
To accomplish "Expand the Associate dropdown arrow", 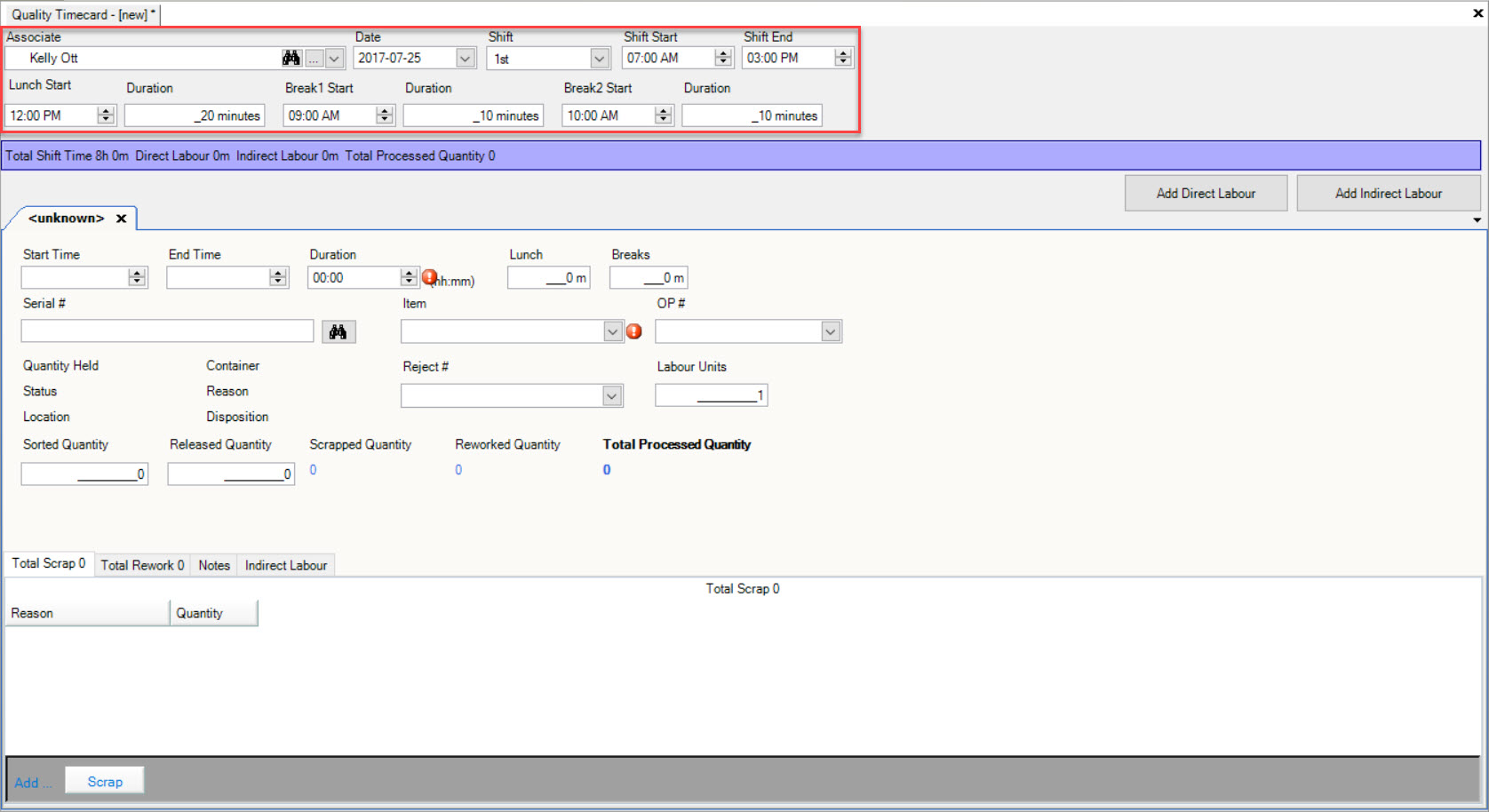I will click(334, 59).
